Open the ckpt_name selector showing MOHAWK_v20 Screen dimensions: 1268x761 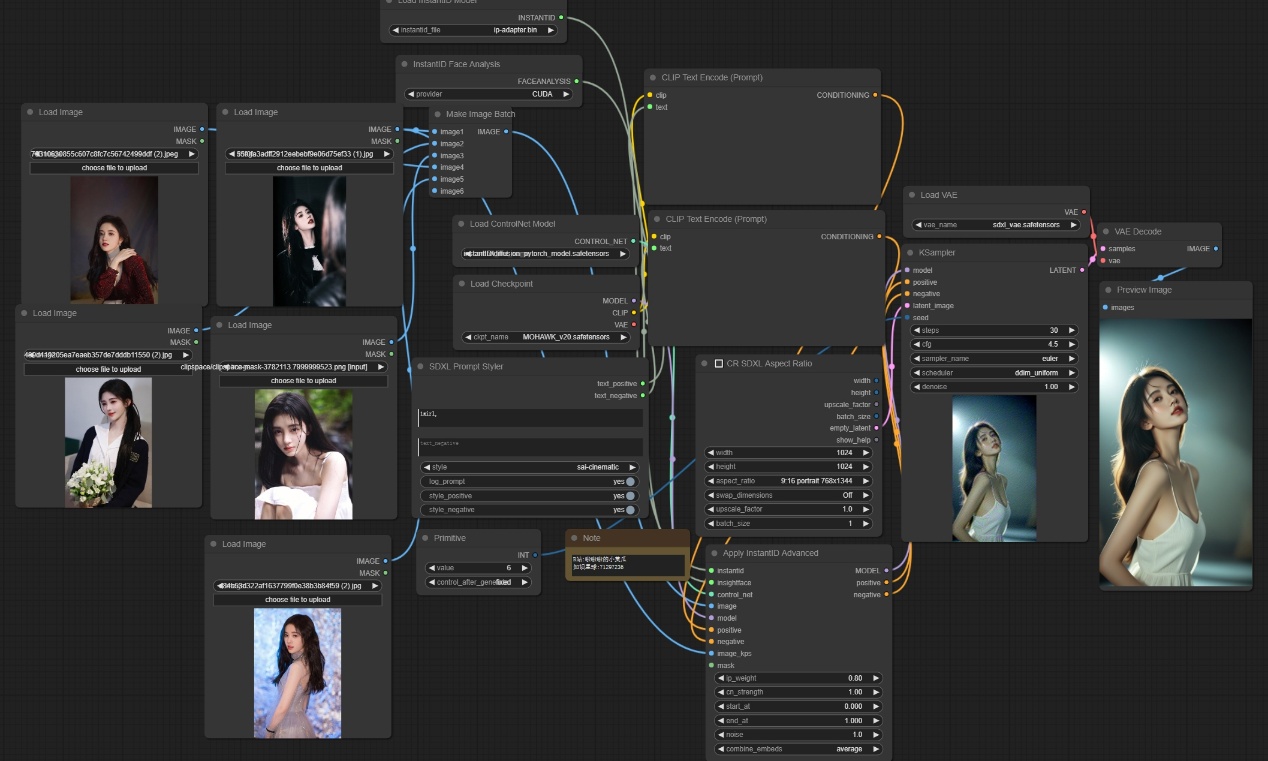coord(549,337)
